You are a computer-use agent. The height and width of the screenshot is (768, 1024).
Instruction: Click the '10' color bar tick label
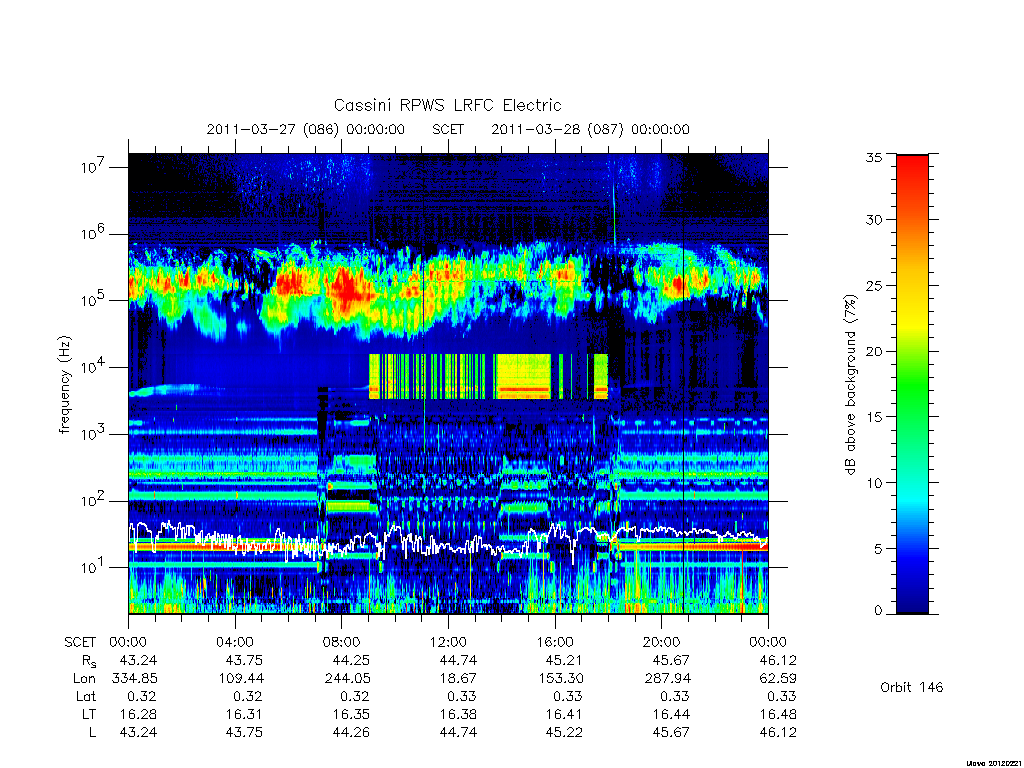pos(873,483)
